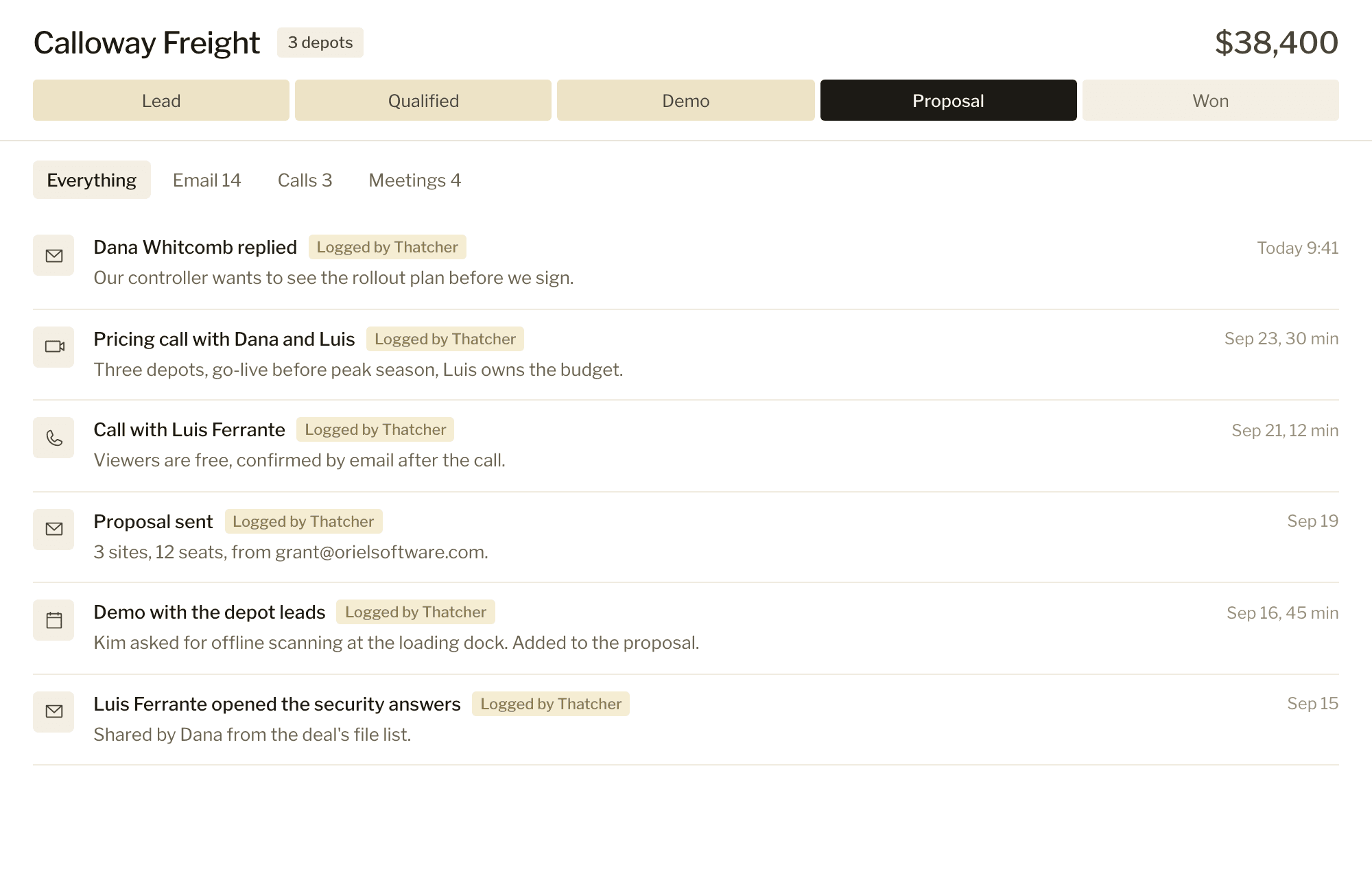Open the Call with Luis Ferrante entry

pos(189,429)
